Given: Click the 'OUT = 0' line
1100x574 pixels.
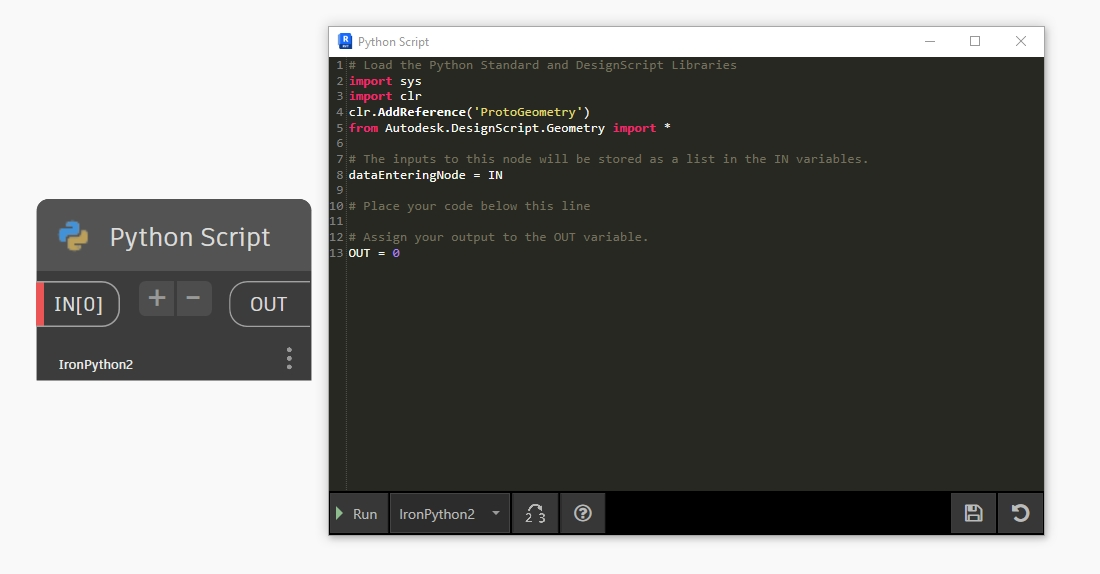Looking at the screenshot, I should tap(374, 253).
